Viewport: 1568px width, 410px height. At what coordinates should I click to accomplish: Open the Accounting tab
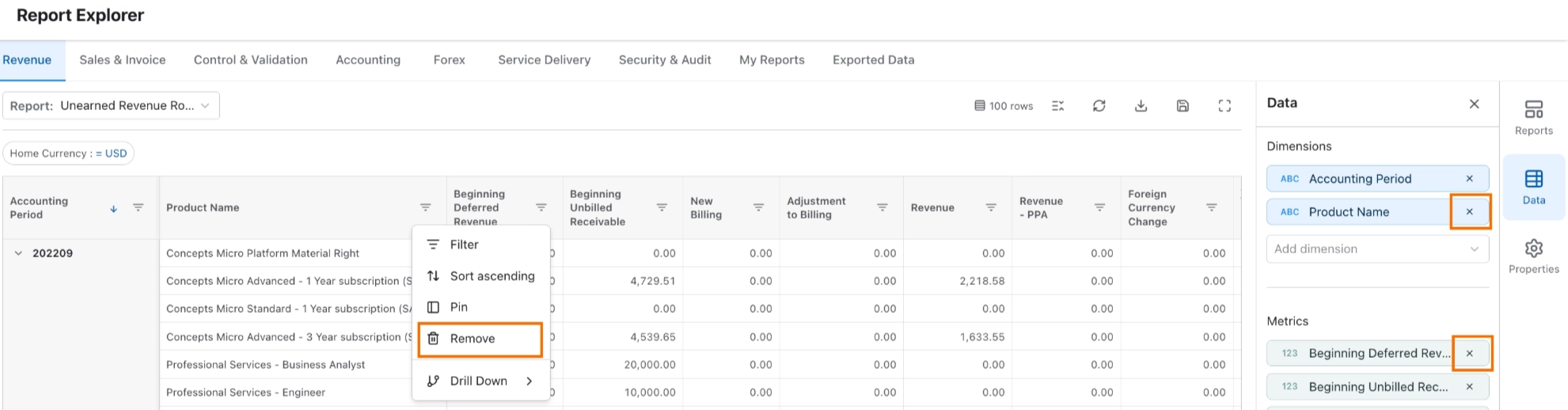pos(368,60)
